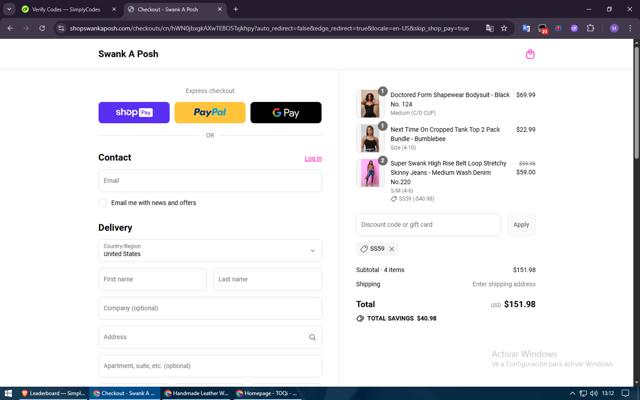640x400 pixels.
Task: Click the Doctored Form Shapewear Bodysuit thumbnail
Action: point(370,104)
